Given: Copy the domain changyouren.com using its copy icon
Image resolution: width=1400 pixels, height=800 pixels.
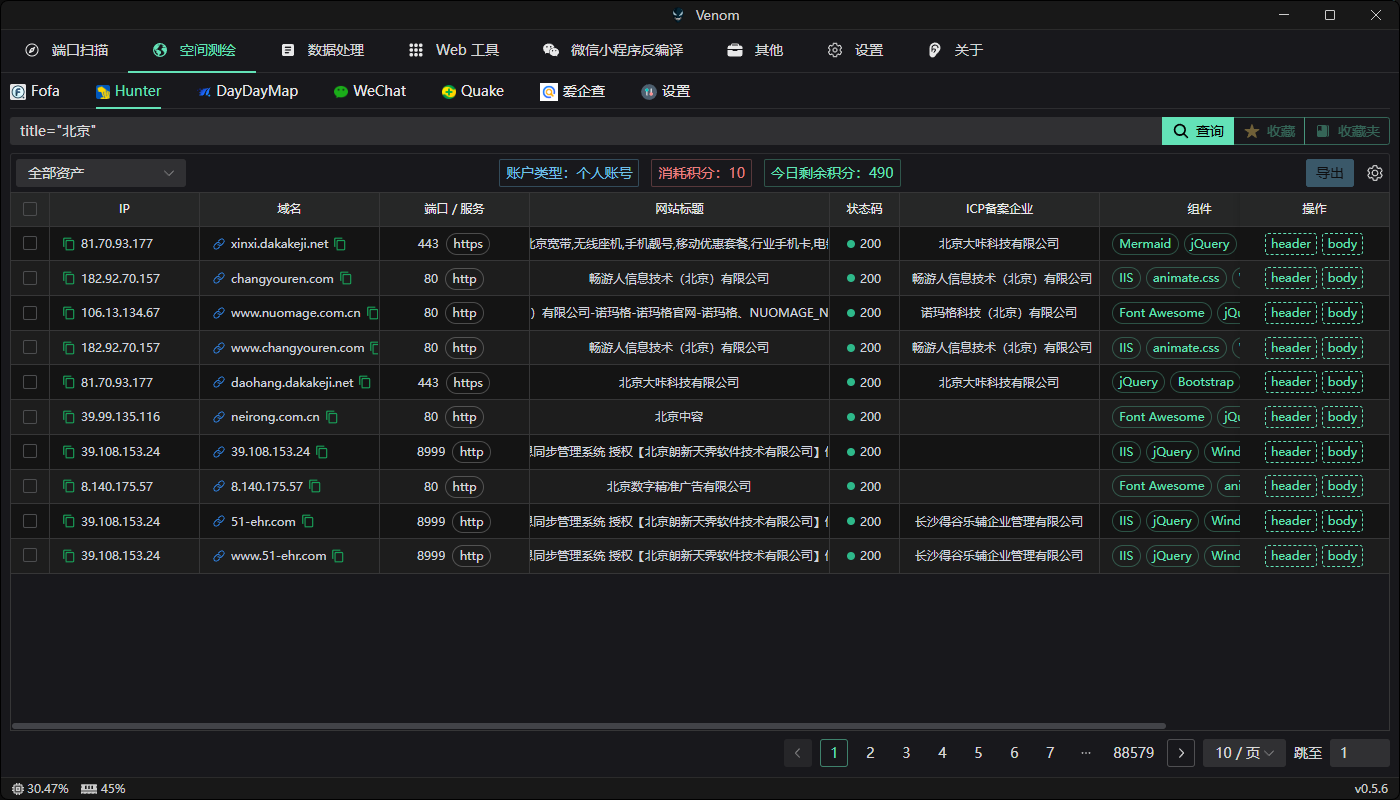Looking at the screenshot, I should [x=346, y=279].
